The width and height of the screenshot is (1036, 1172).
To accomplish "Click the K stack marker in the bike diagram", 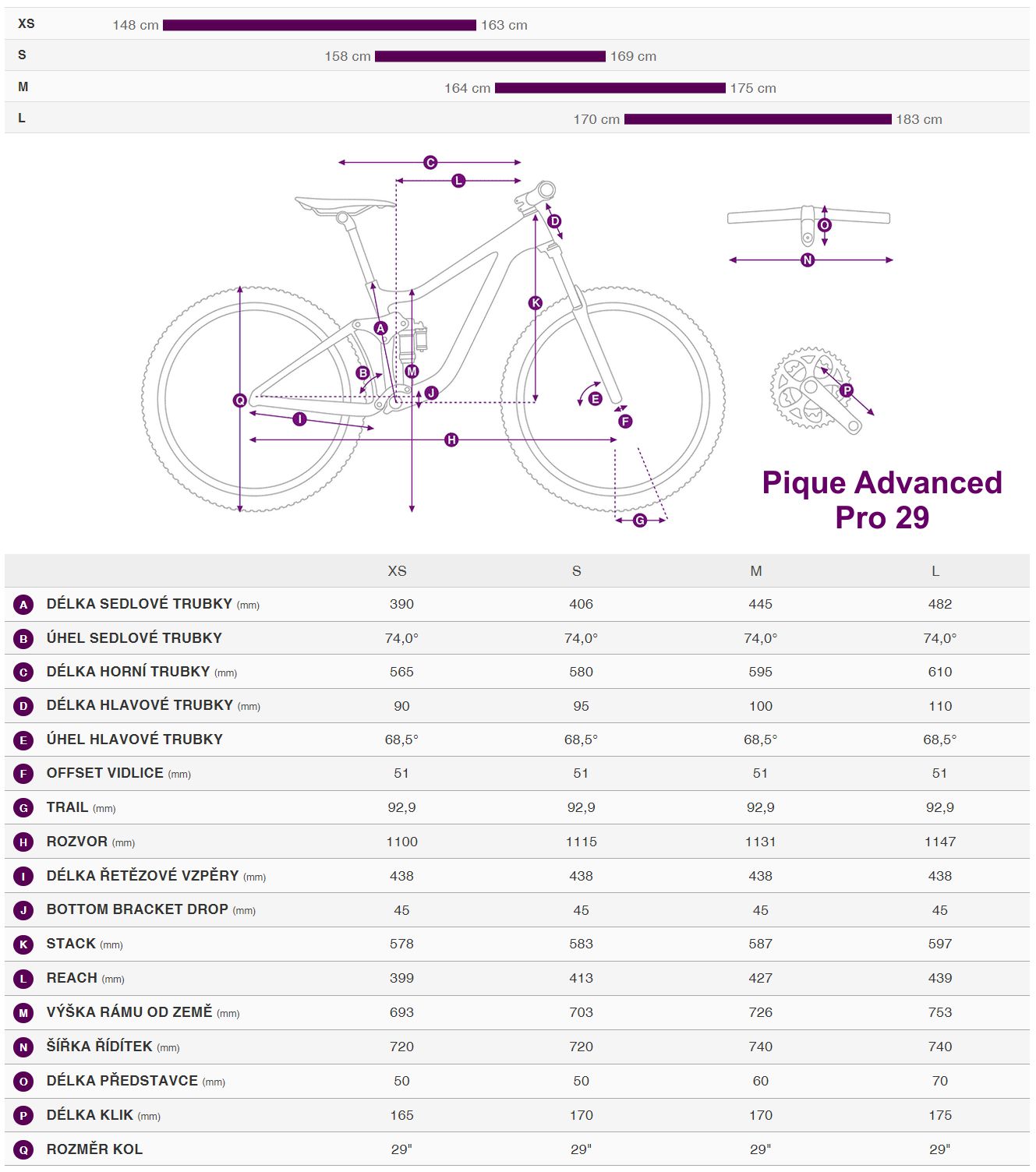I will [x=536, y=303].
